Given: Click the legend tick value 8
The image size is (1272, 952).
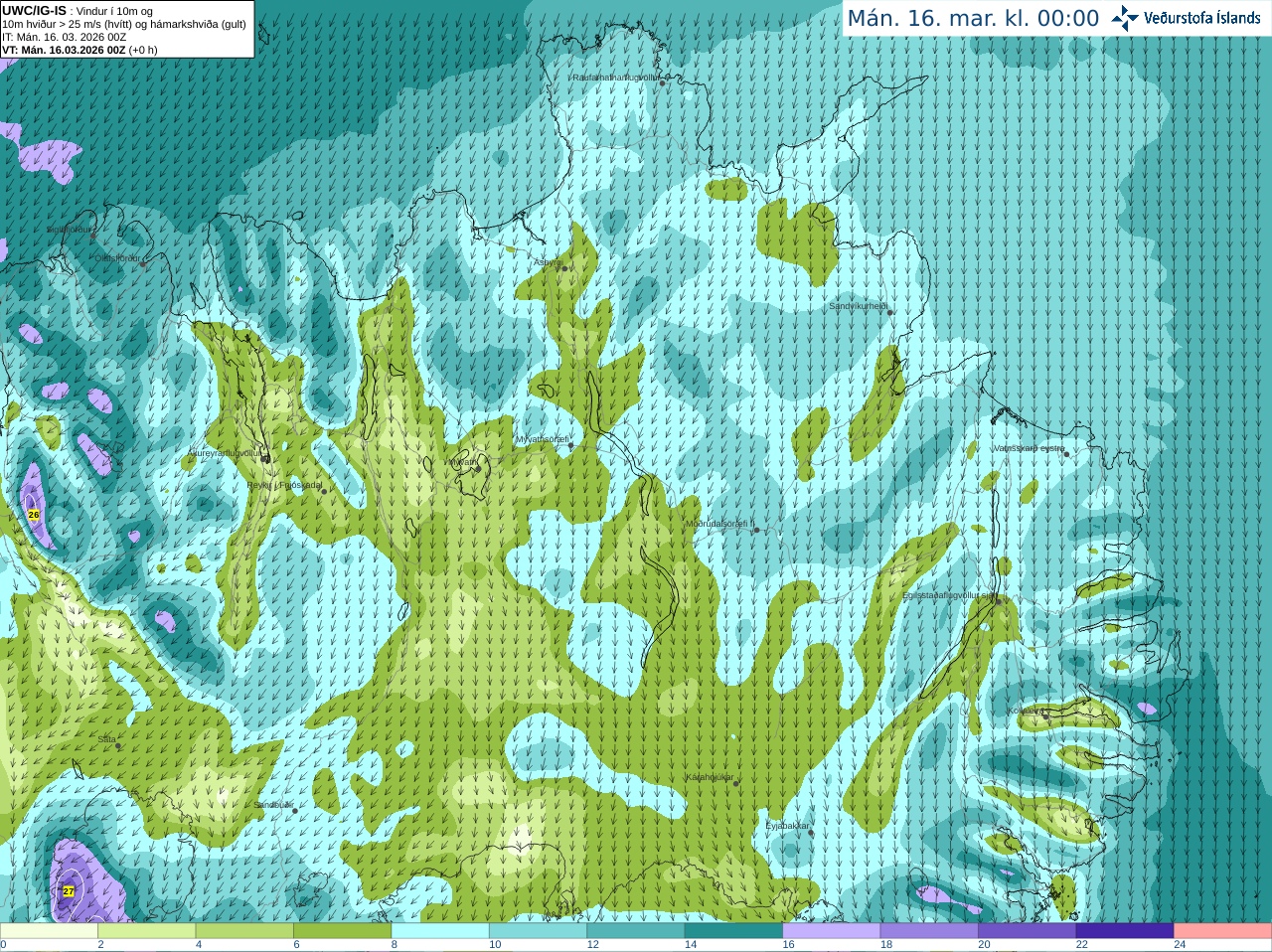Looking at the screenshot, I should click(395, 945).
